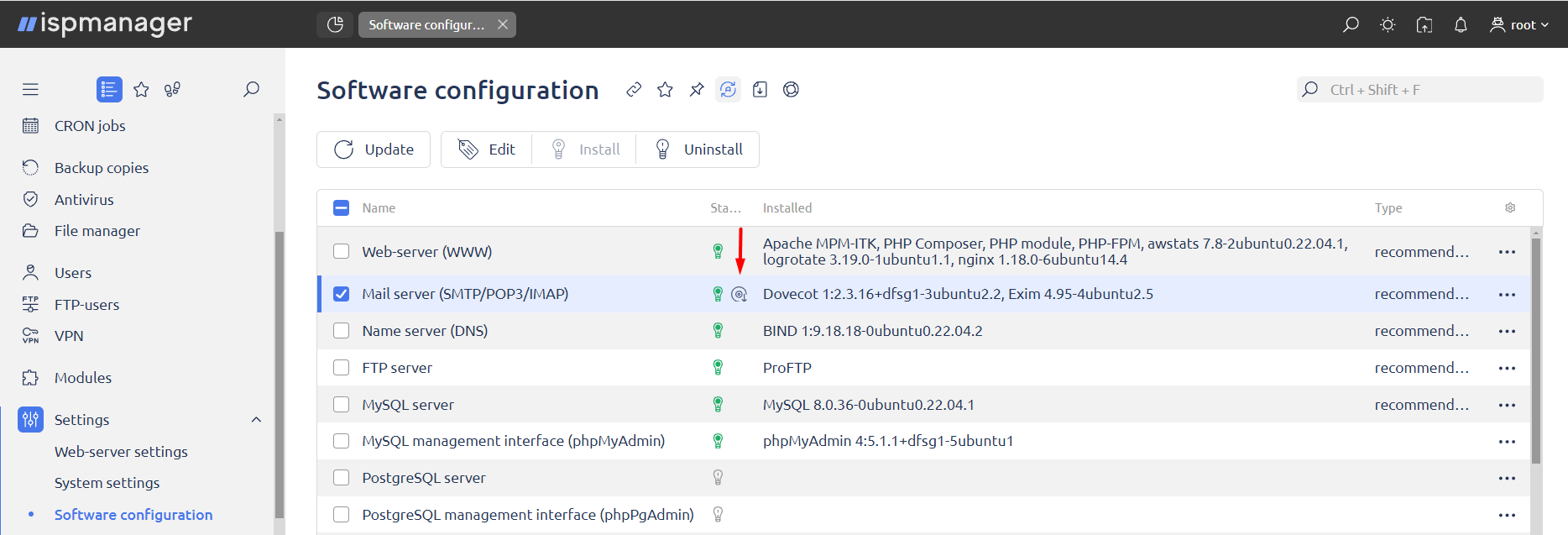1568x535 pixels.
Task: Click the Update button
Action: [x=374, y=149]
